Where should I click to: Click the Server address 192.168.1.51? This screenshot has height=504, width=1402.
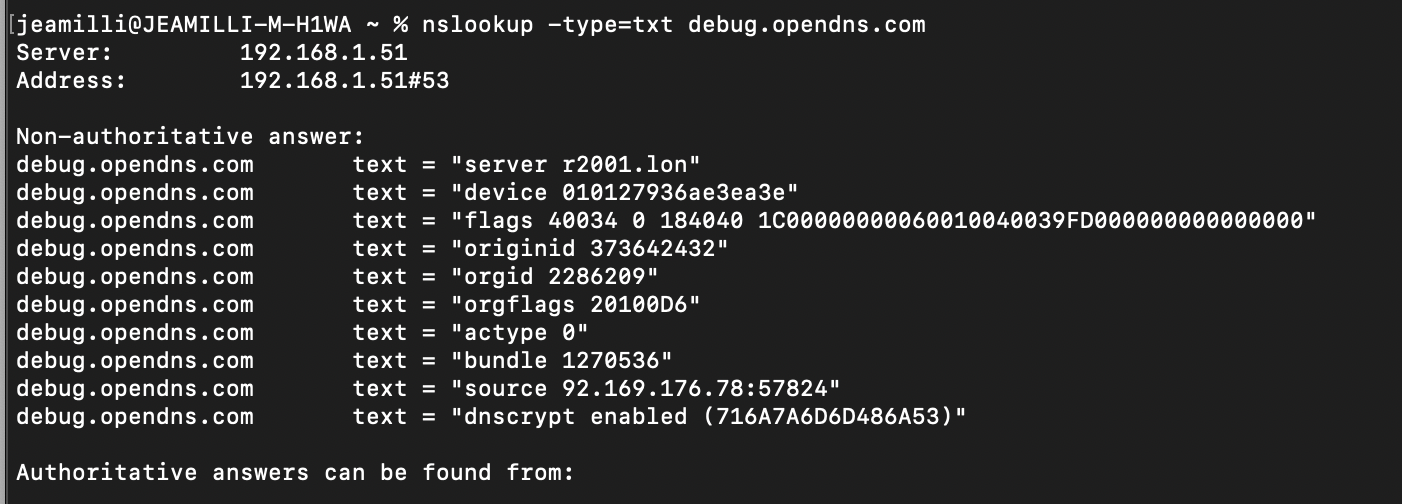coord(323,53)
